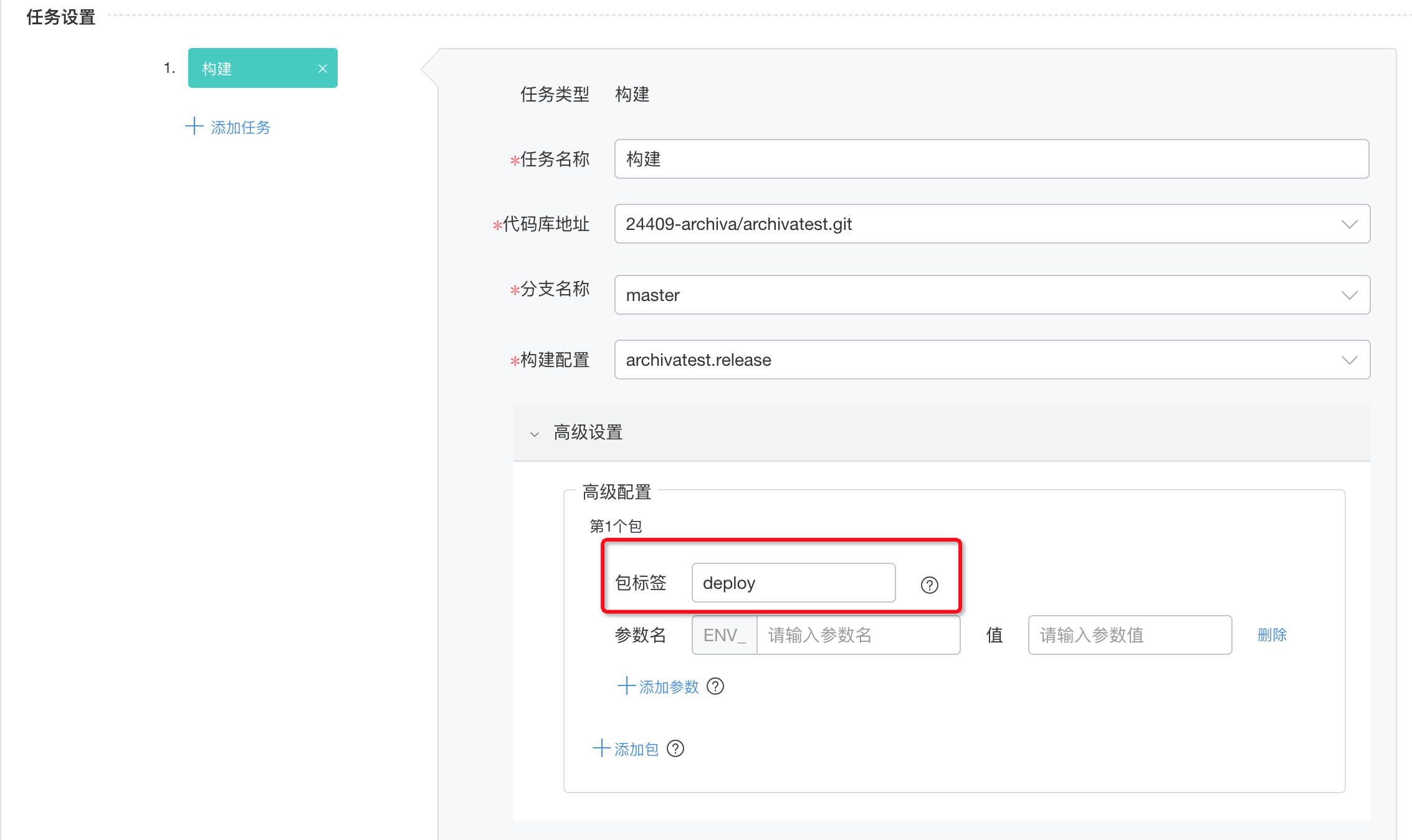Click the chevron arrow of 分支名称 dropdown
1412x840 pixels.
1349,295
